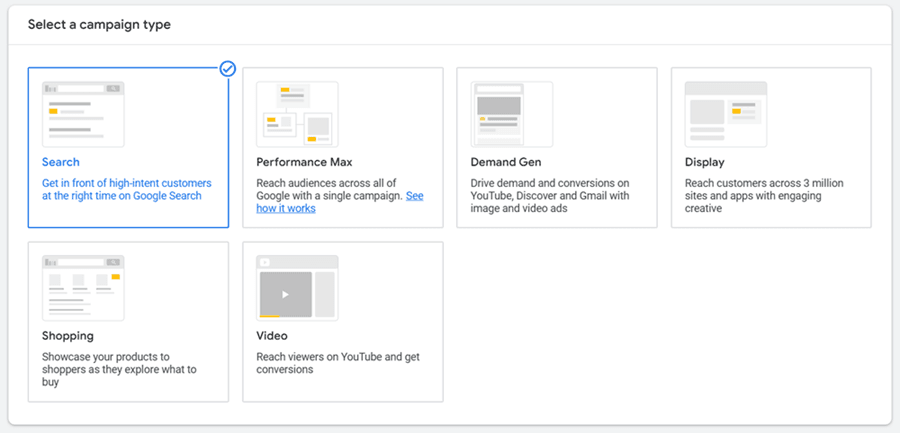Click the play triangle in Video thumbnail
The width and height of the screenshot is (900, 433).
[x=285, y=294]
